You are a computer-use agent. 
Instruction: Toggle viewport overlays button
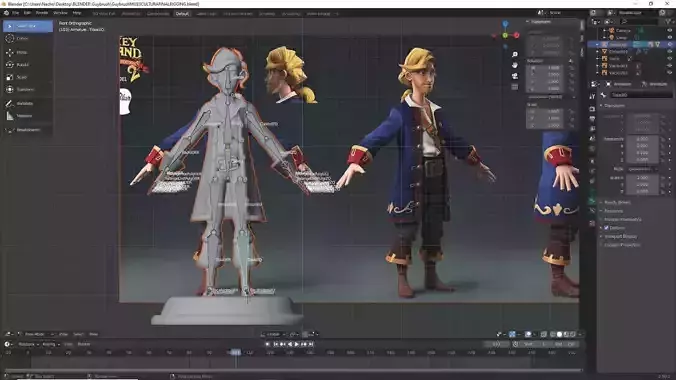tap(529, 334)
